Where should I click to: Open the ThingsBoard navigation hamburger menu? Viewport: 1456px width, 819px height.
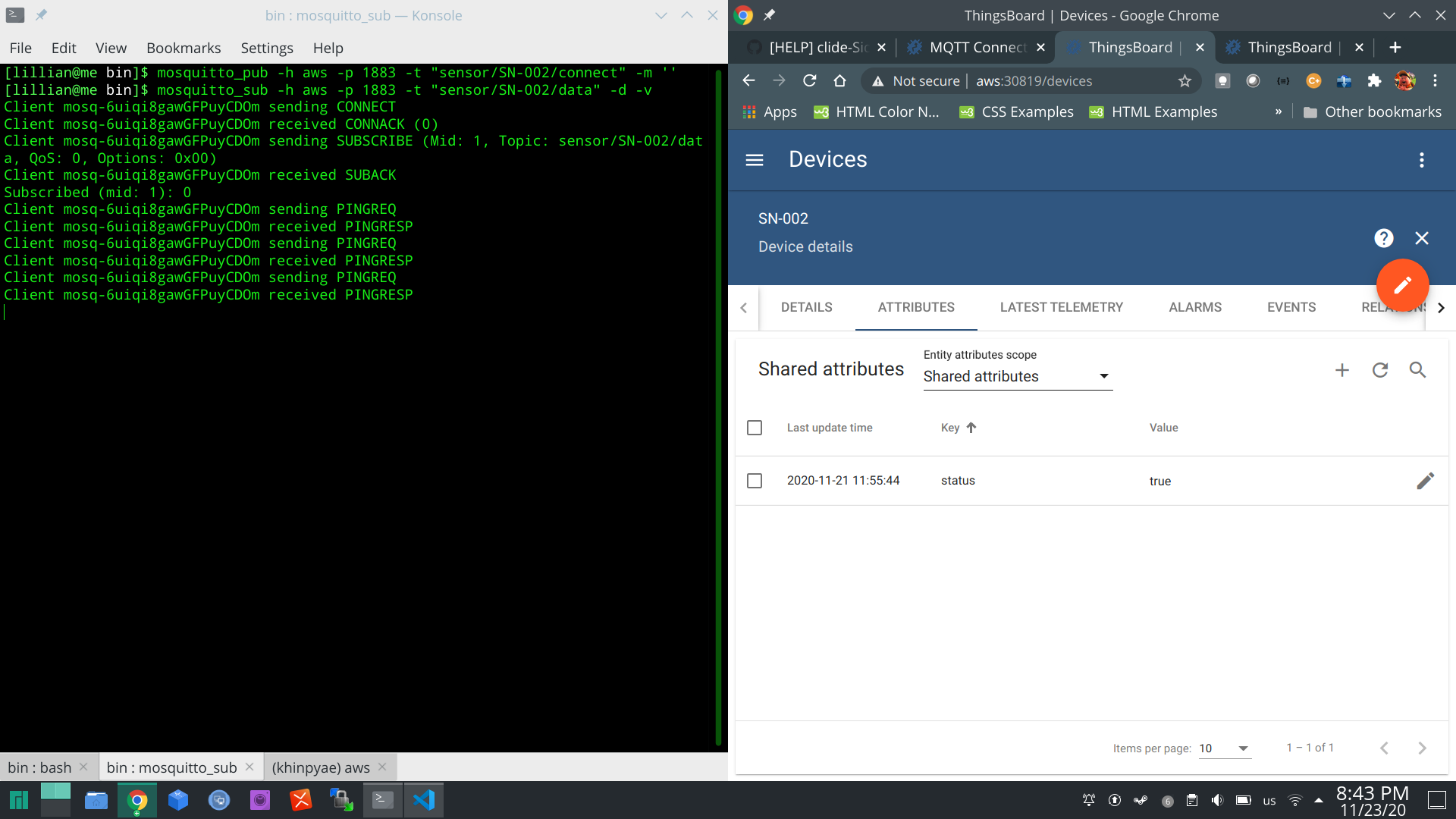point(755,160)
